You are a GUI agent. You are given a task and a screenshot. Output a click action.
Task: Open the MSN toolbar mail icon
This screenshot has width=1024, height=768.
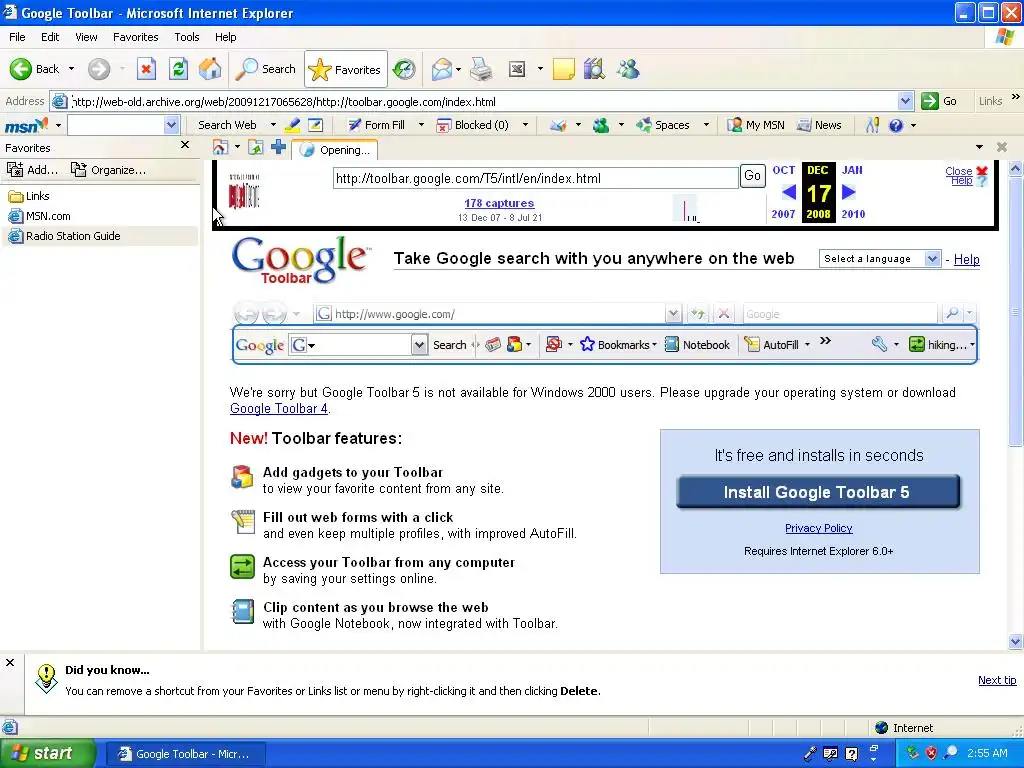point(558,125)
